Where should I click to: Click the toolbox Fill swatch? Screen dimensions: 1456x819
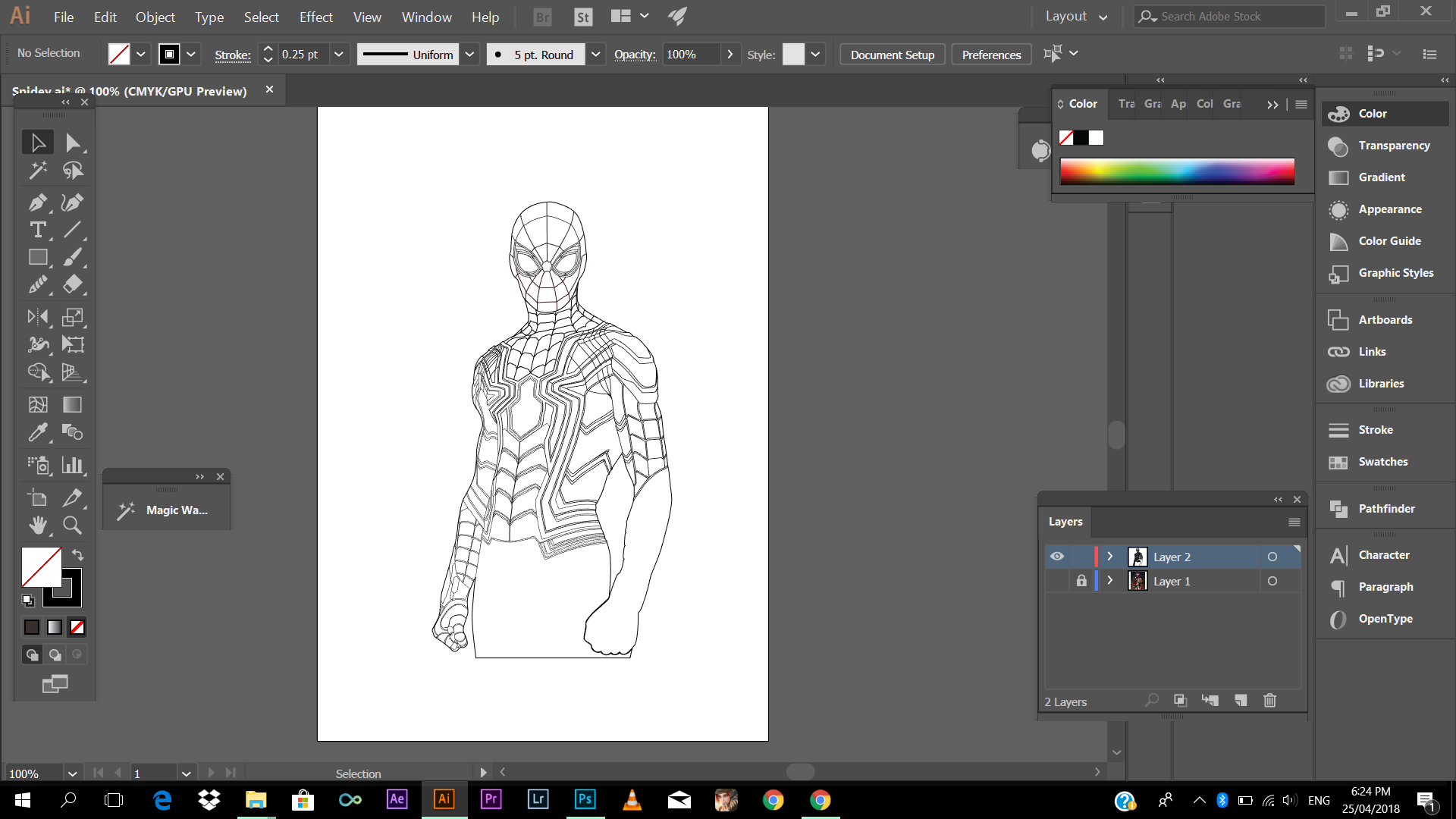(x=41, y=567)
